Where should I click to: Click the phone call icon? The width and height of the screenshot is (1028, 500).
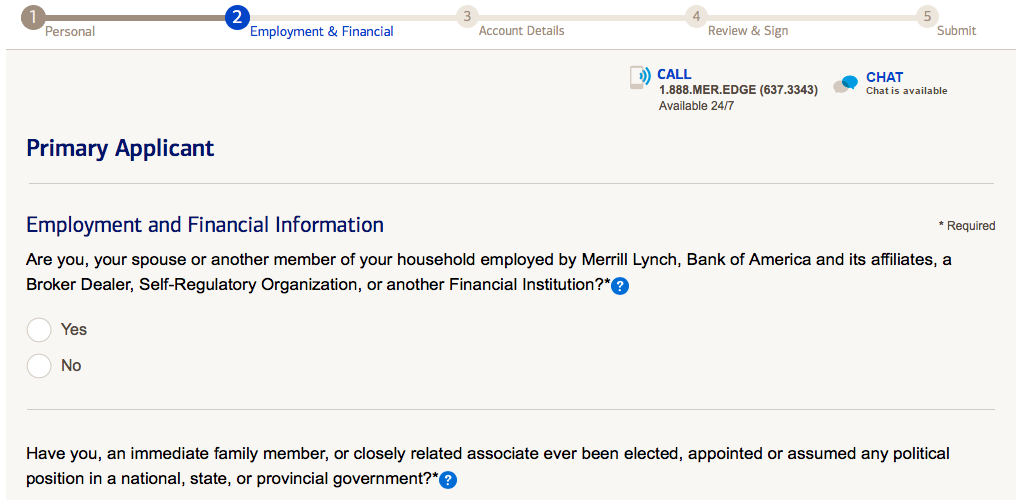click(x=639, y=78)
